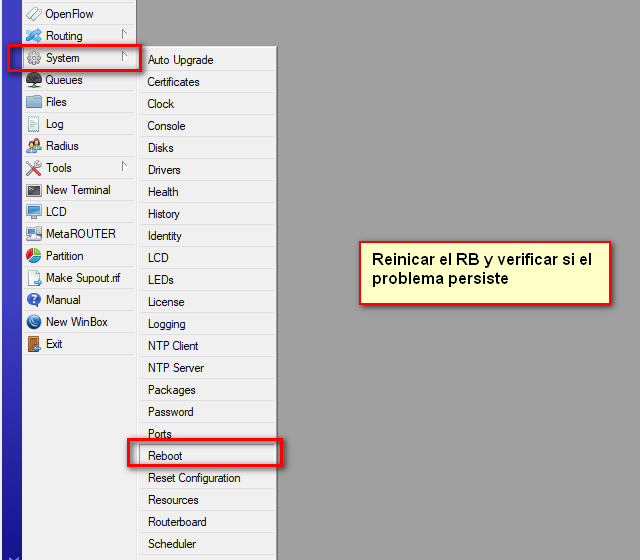Expand the Routing submenu arrow
640x560 pixels.
pyautogui.click(x=124, y=35)
